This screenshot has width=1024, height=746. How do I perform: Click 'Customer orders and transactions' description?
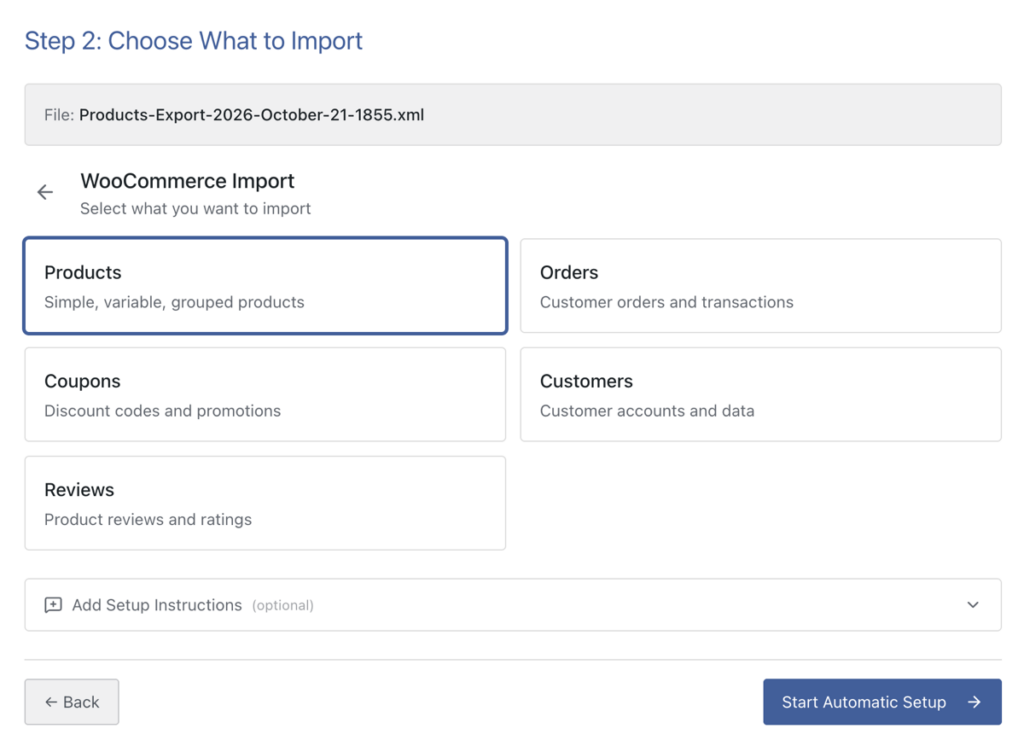pos(667,302)
